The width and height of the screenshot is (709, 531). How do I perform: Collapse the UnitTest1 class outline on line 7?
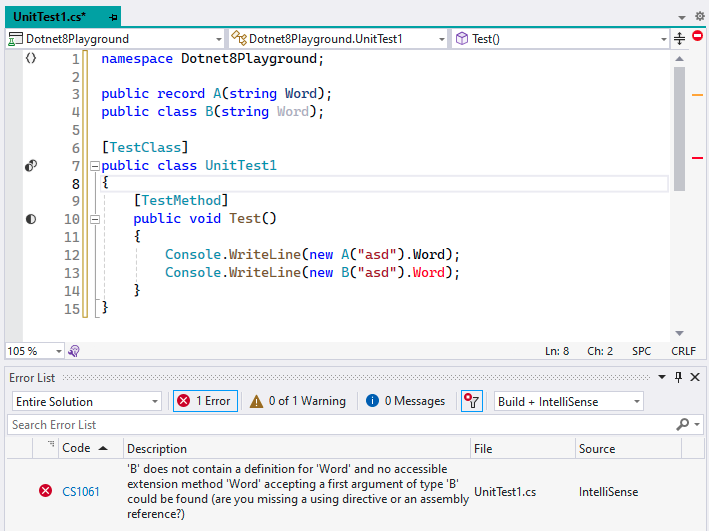[95, 166]
